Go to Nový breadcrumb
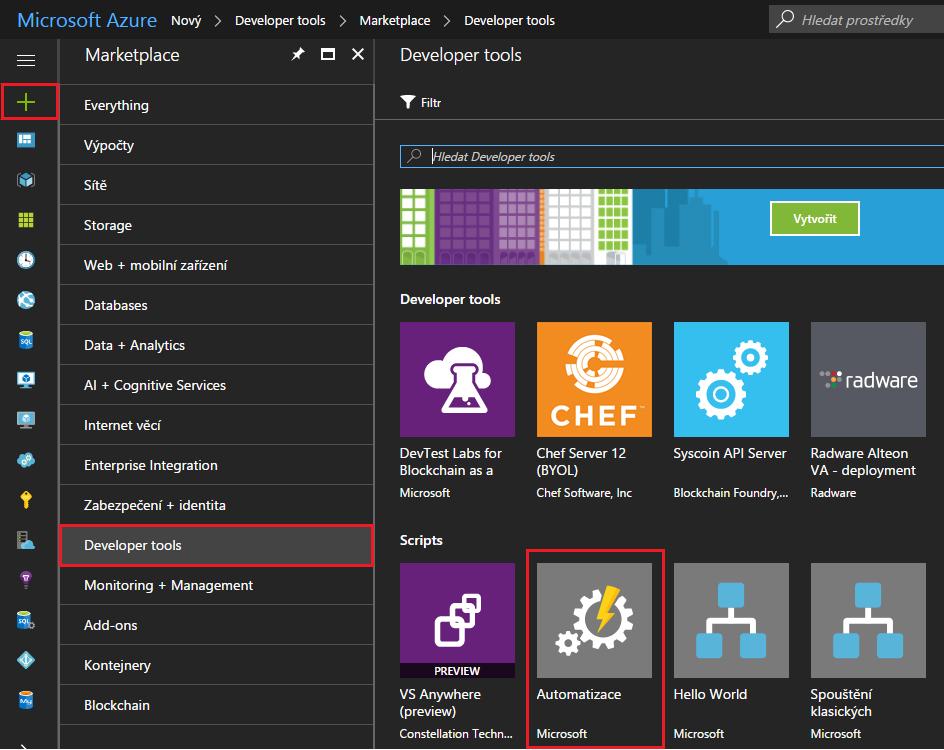This screenshot has height=750, width=944. click(186, 20)
